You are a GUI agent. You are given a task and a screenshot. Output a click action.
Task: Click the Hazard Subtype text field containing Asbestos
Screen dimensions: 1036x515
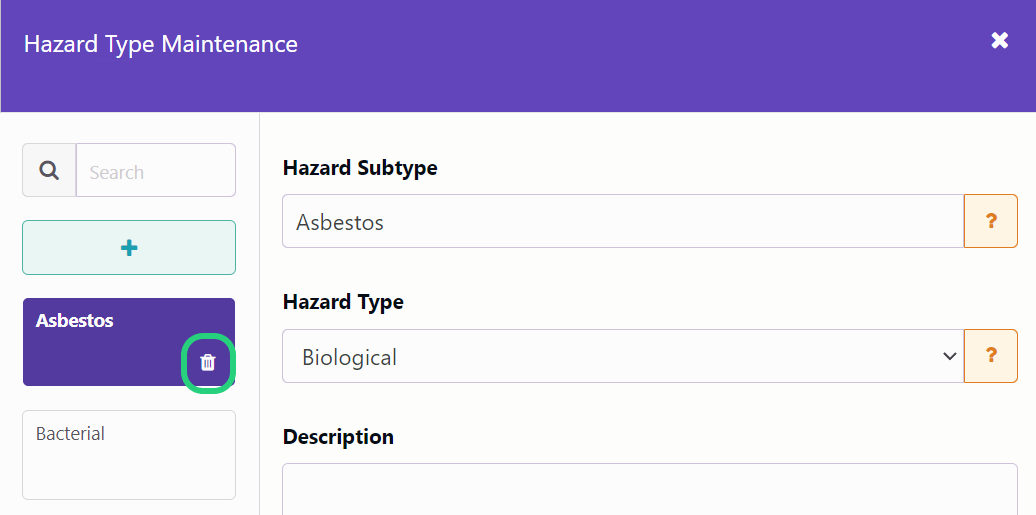pos(623,221)
